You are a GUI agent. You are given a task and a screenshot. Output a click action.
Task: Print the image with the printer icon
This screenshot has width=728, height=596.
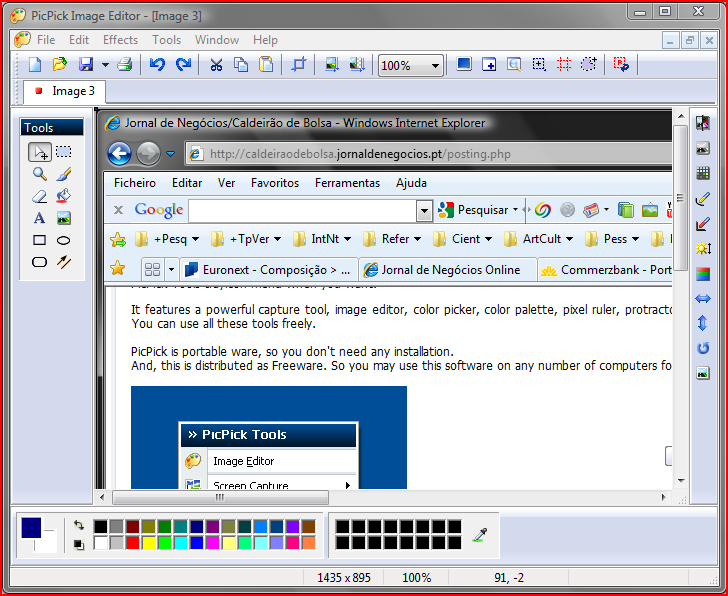tap(124, 64)
